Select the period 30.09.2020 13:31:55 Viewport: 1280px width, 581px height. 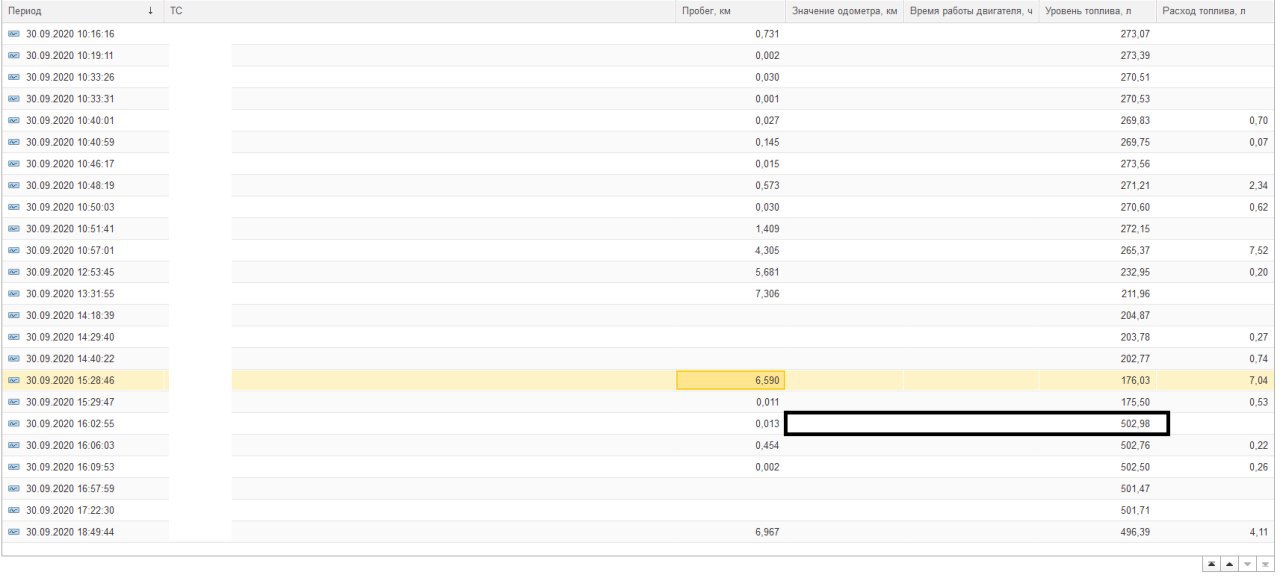70,293
